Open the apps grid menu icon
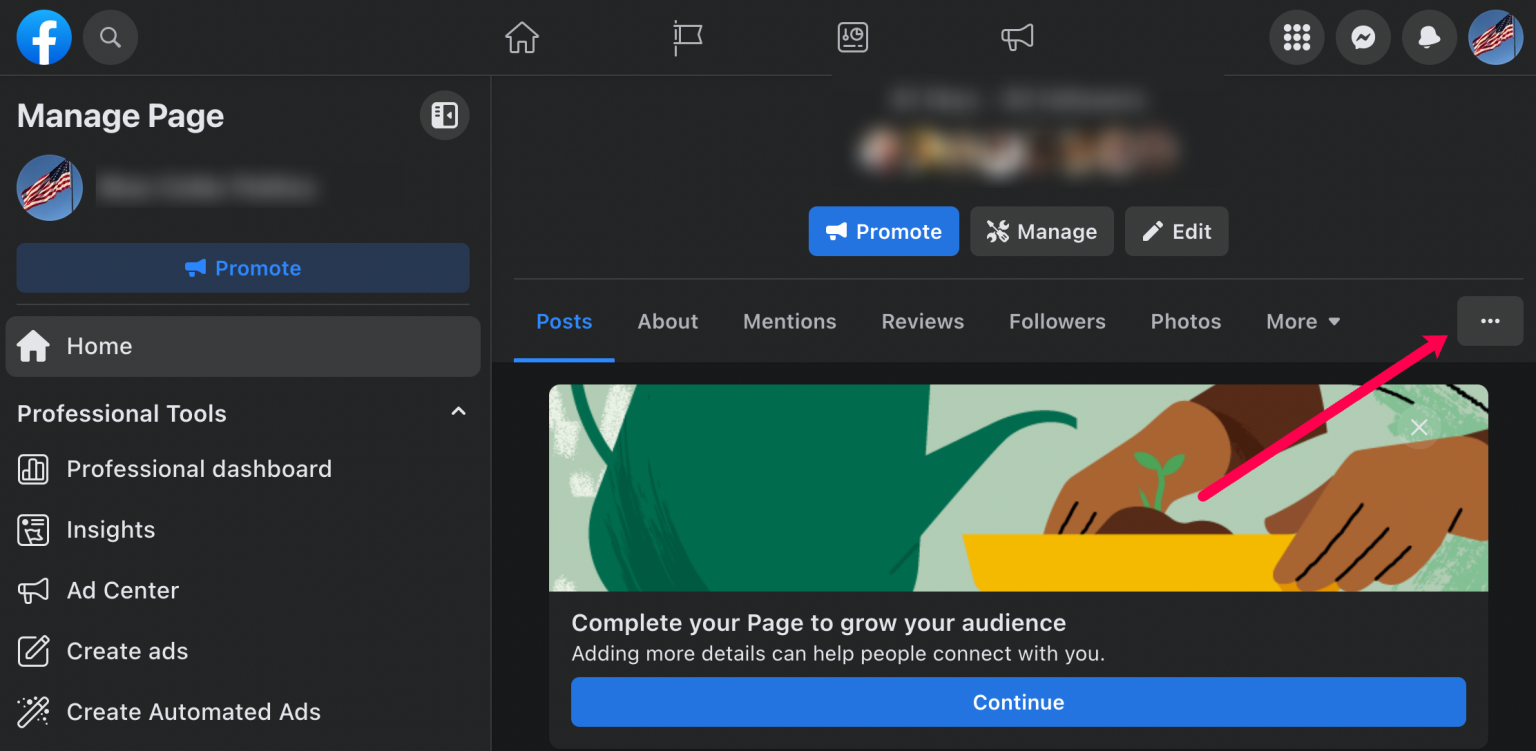 click(x=1297, y=37)
